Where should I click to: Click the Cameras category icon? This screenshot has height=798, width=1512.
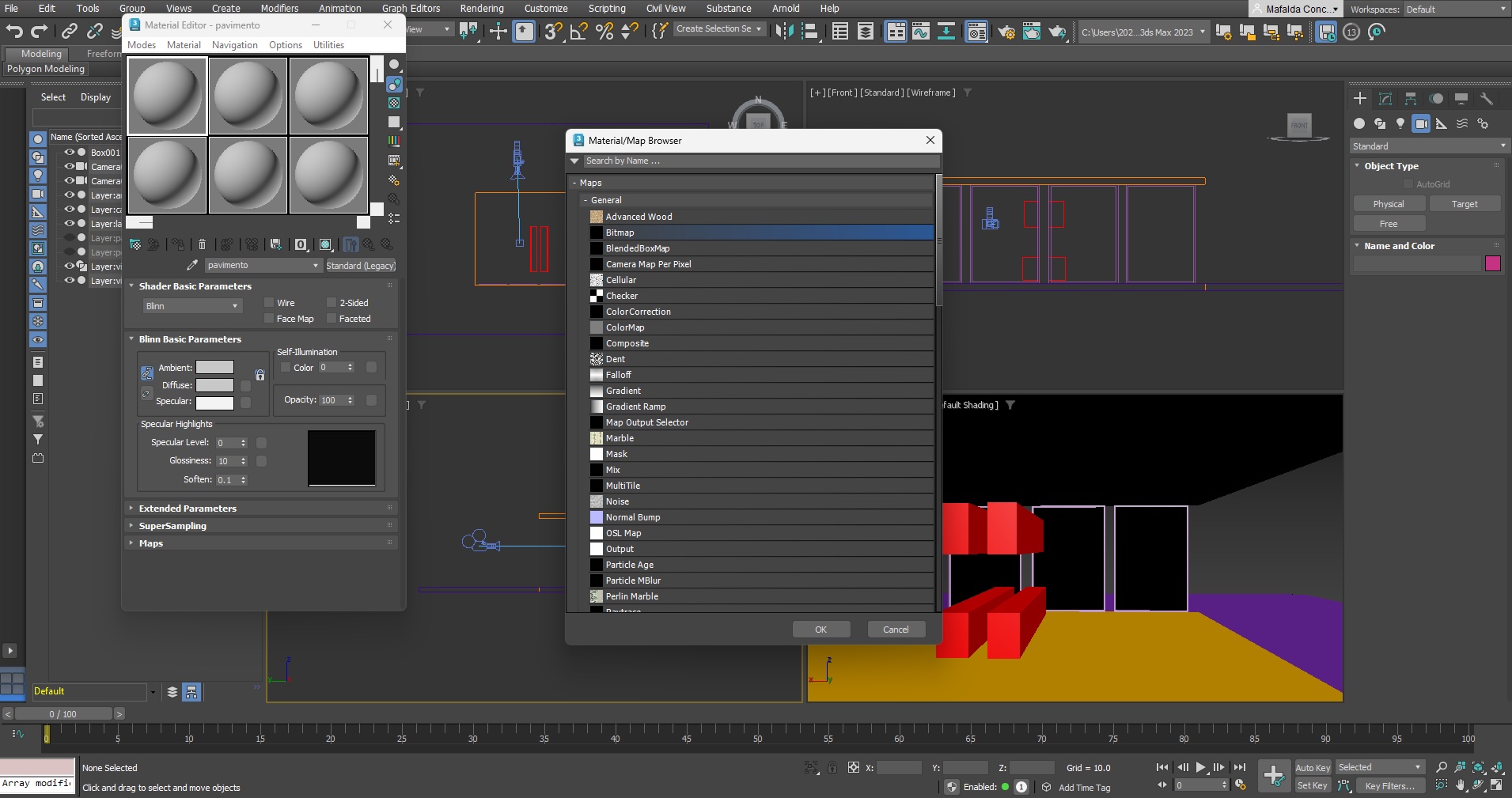click(x=1421, y=124)
